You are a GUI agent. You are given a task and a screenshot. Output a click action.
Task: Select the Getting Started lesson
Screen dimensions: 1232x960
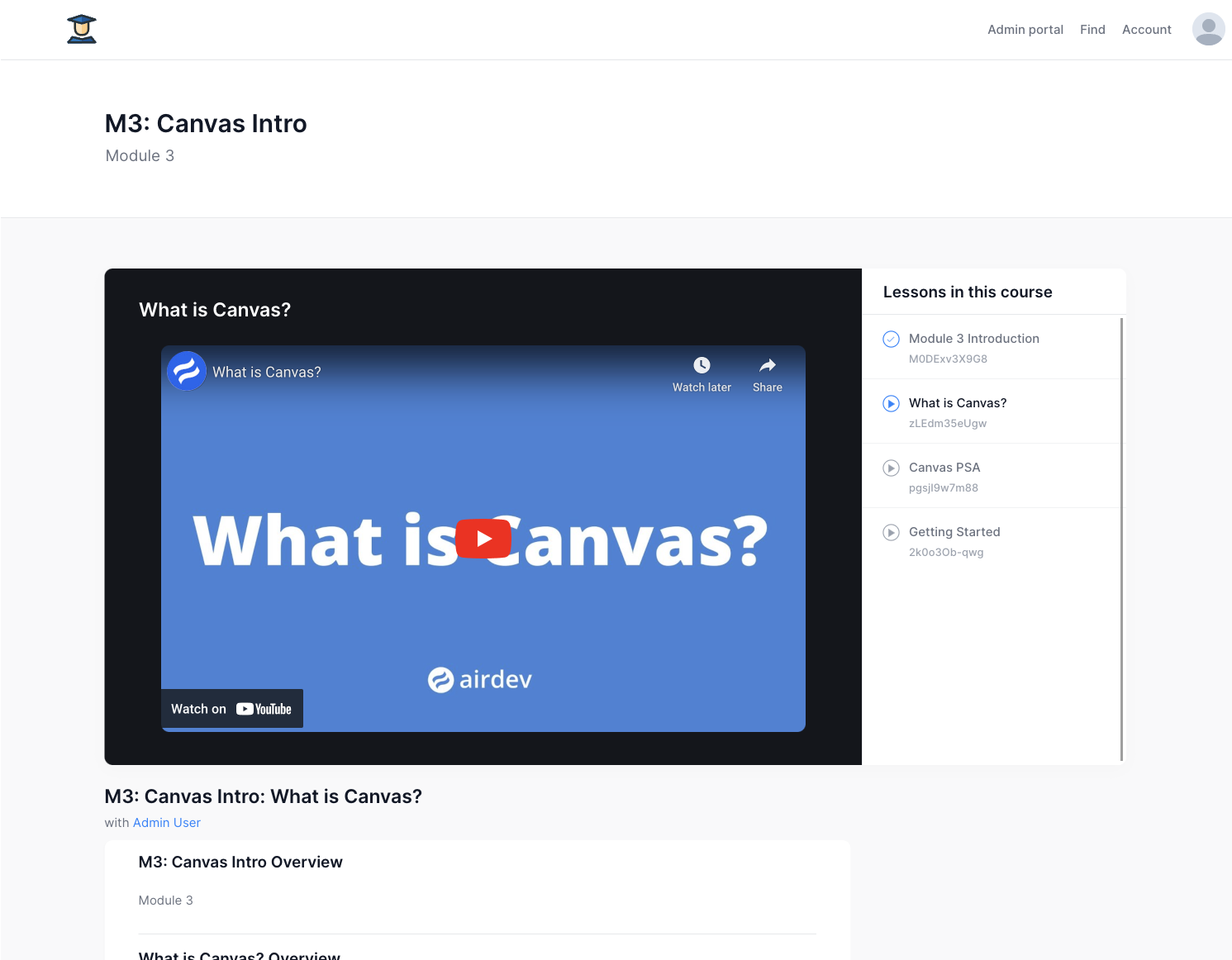[x=994, y=540]
